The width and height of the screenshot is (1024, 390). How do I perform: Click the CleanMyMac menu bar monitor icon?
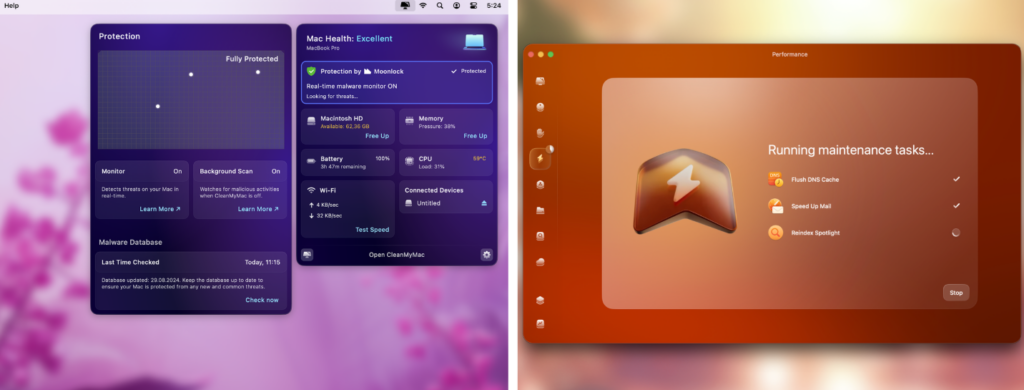coord(405,5)
